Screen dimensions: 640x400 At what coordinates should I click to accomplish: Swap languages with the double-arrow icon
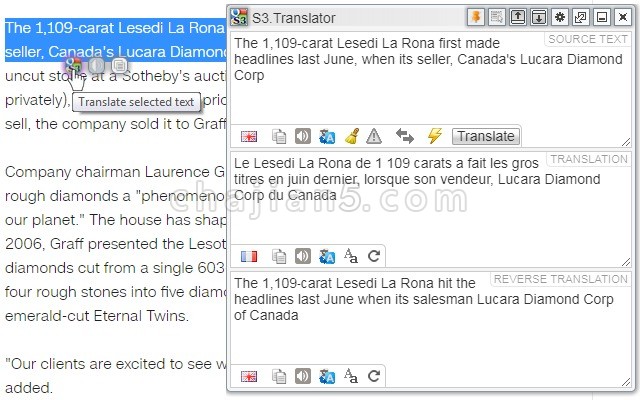tap(404, 136)
